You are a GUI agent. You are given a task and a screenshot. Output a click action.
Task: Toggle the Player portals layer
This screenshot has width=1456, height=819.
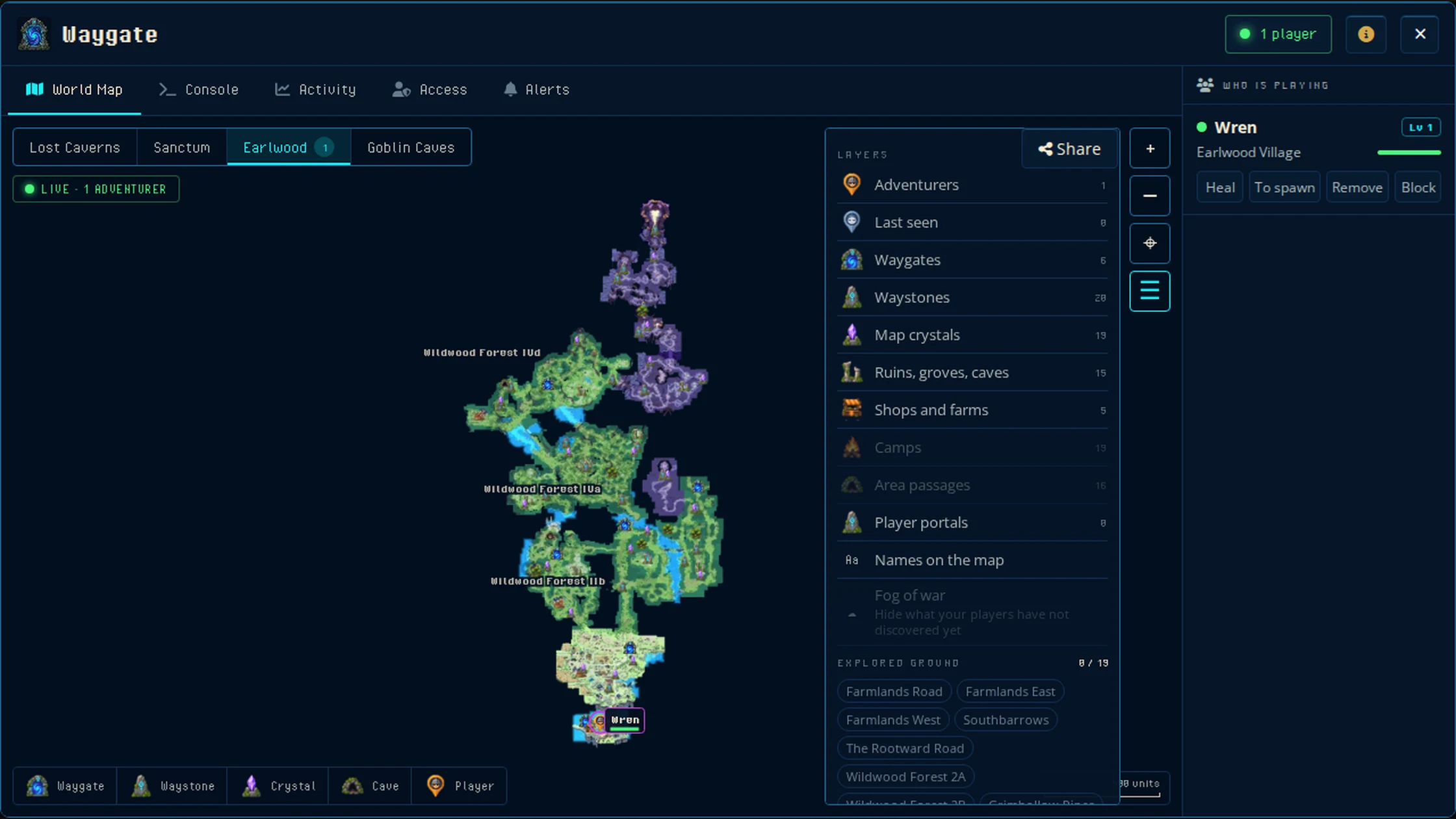pyautogui.click(x=972, y=523)
